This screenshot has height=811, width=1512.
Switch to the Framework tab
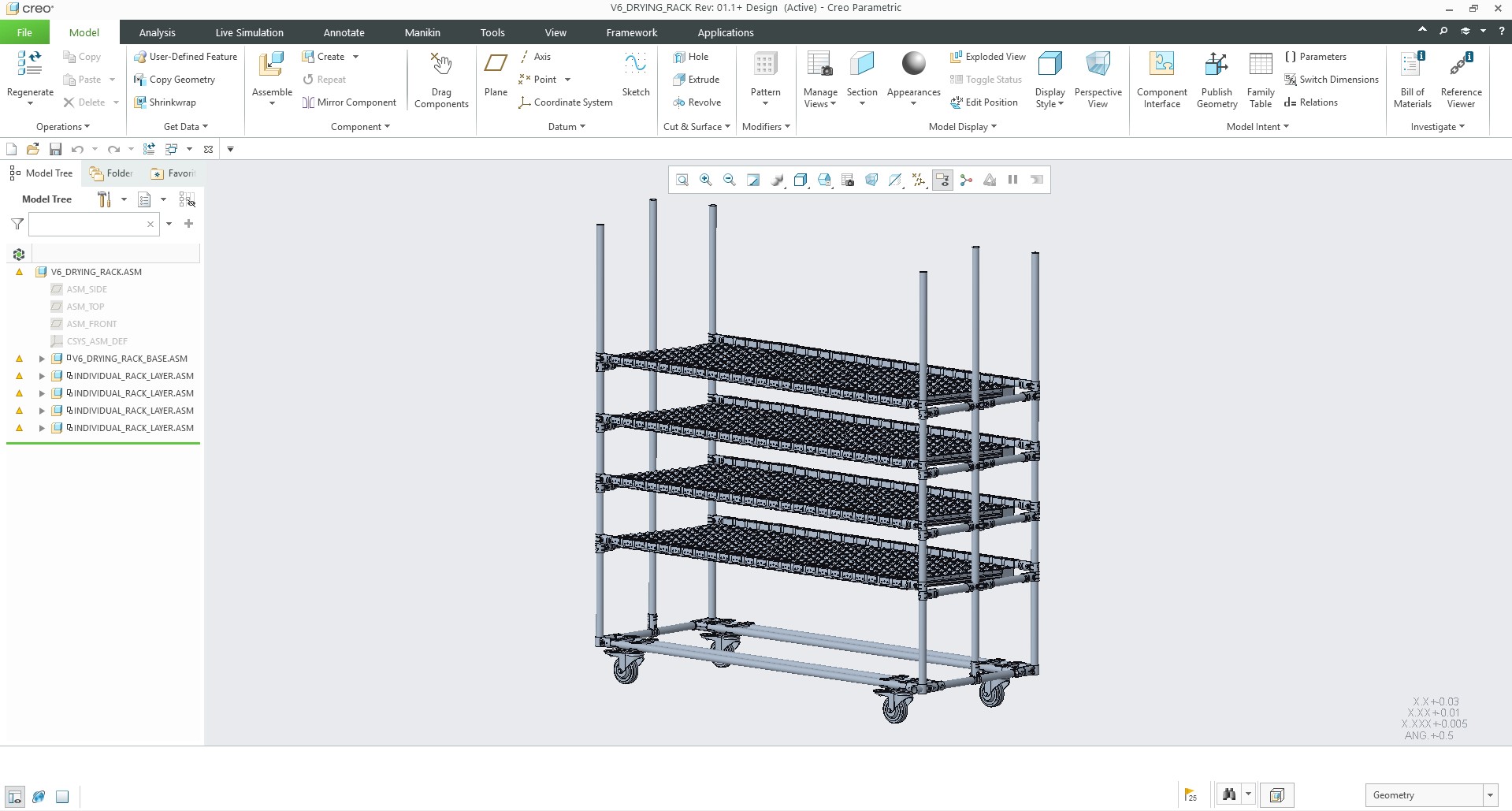click(x=631, y=32)
